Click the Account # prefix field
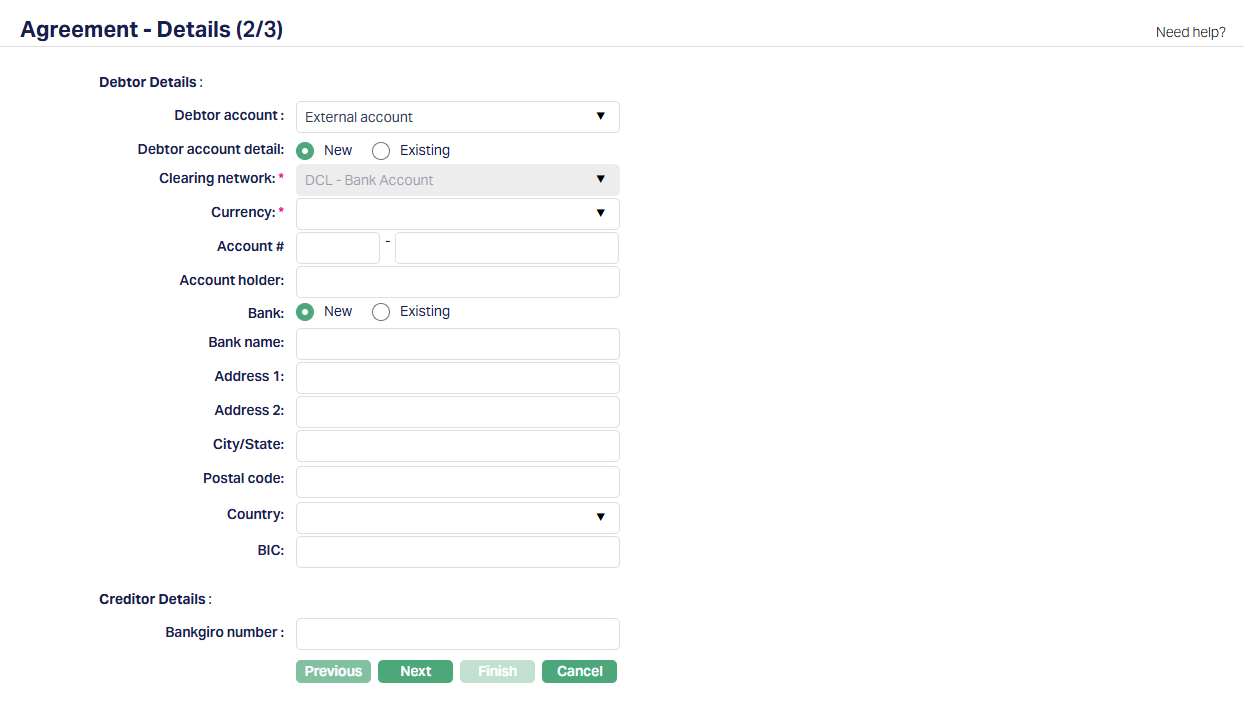The height and width of the screenshot is (706, 1245). point(338,248)
